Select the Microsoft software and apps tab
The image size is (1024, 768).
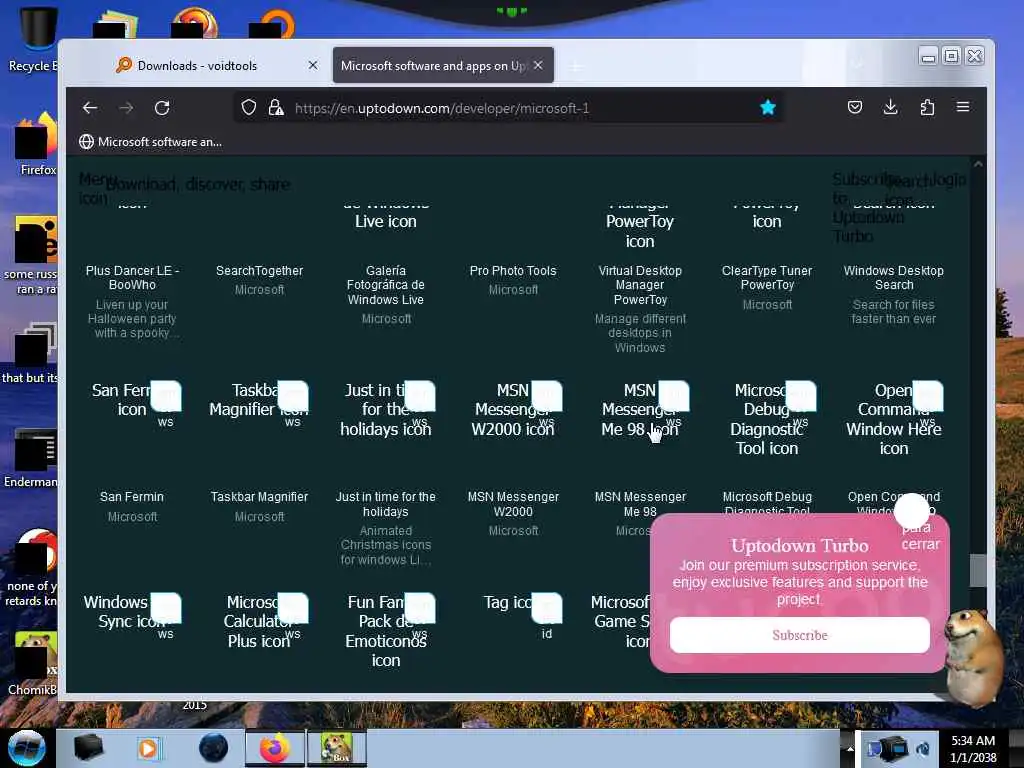(x=434, y=65)
